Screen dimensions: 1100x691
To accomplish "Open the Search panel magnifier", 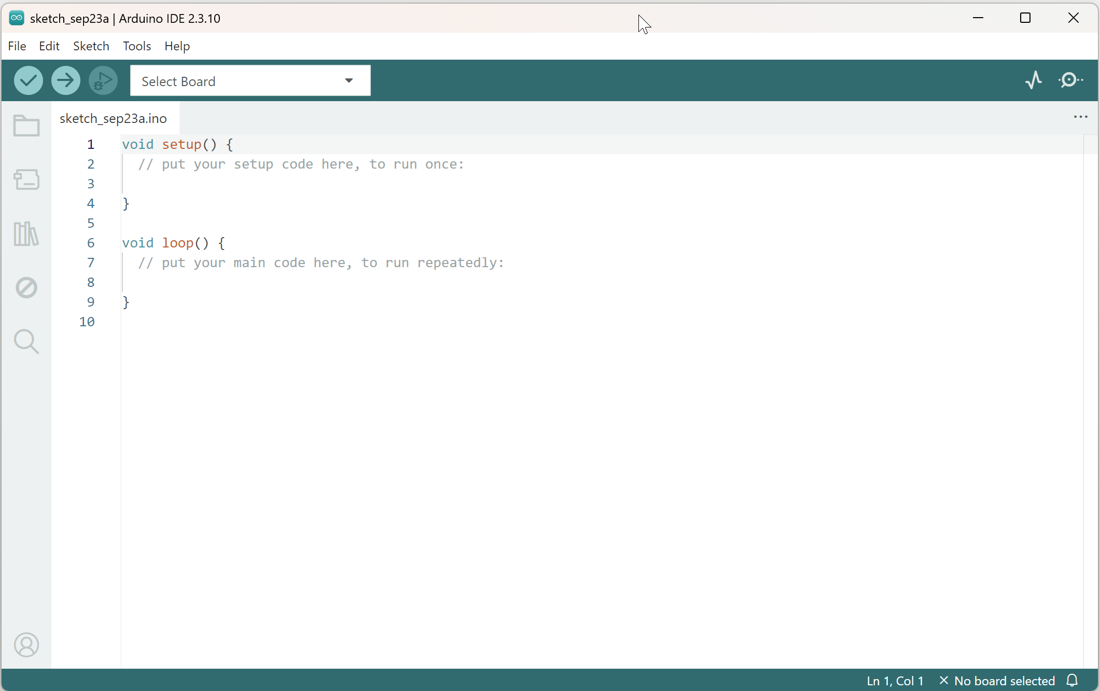I will coord(27,342).
